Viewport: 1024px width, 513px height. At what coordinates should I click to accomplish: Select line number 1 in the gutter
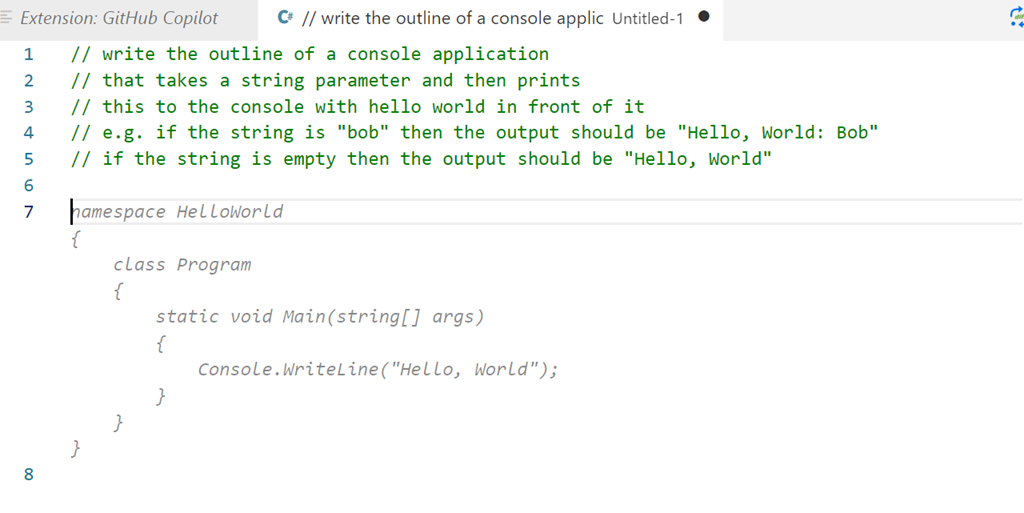click(28, 54)
